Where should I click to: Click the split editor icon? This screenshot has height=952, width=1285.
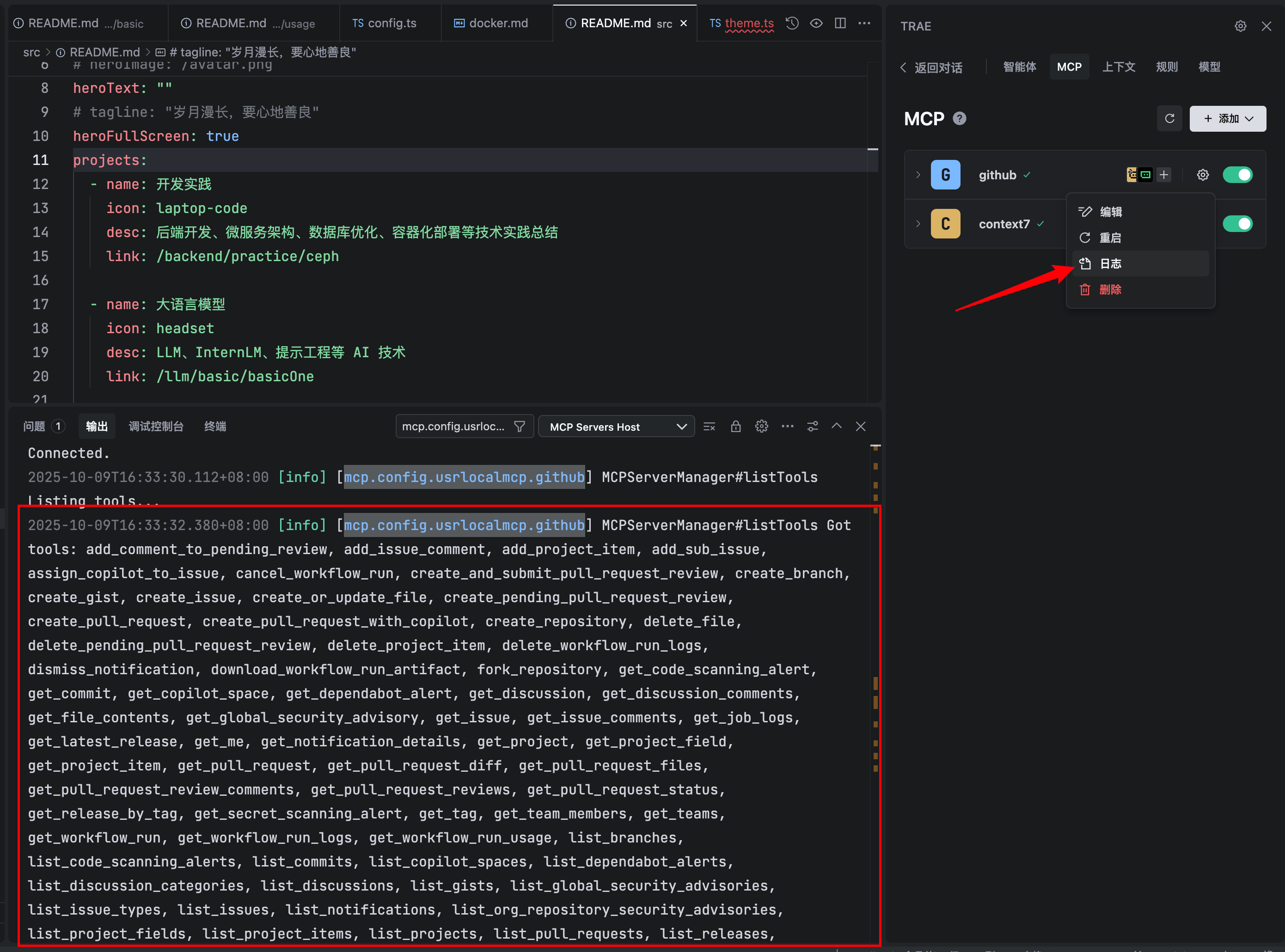click(x=840, y=23)
